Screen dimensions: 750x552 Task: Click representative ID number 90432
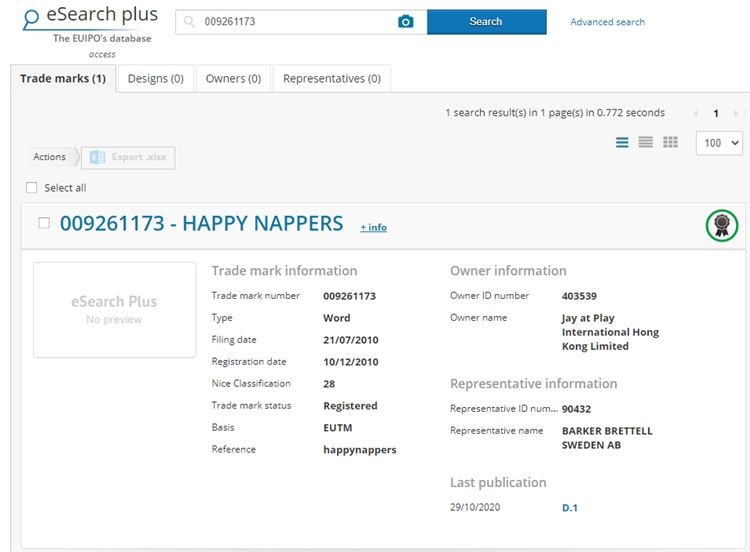pyautogui.click(x=576, y=409)
